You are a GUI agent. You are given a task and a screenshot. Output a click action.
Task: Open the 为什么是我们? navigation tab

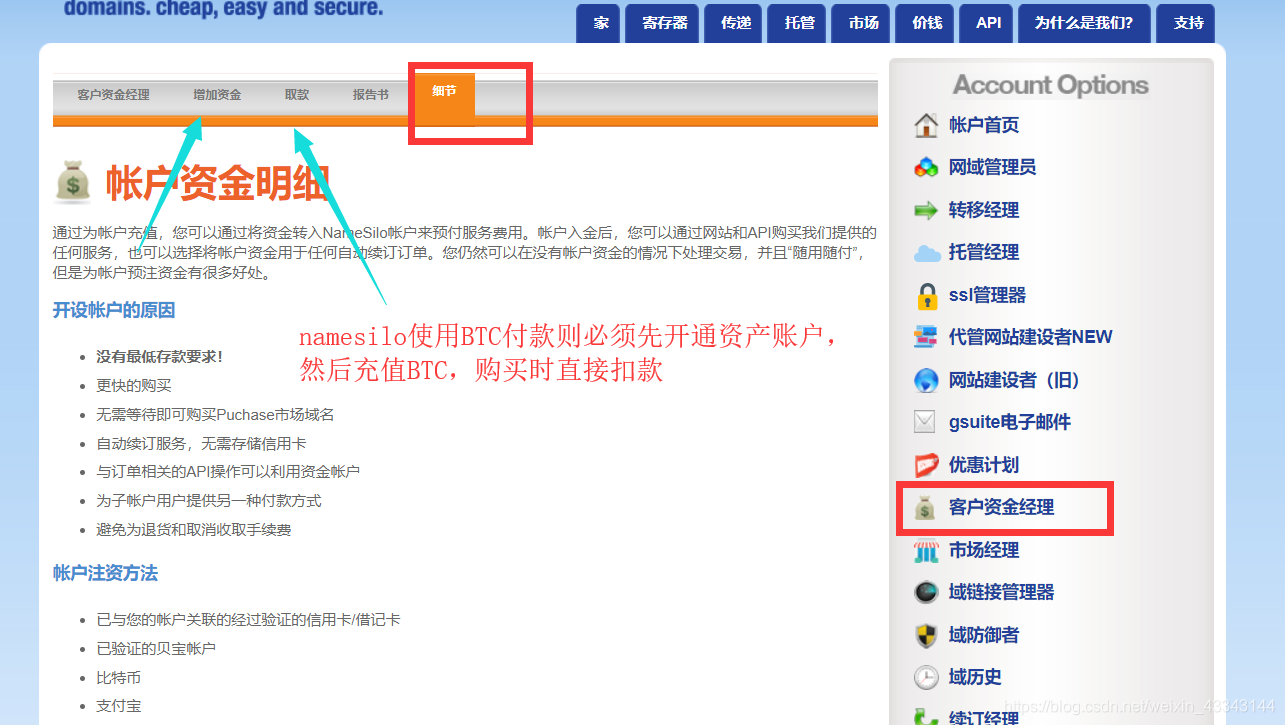[1084, 23]
